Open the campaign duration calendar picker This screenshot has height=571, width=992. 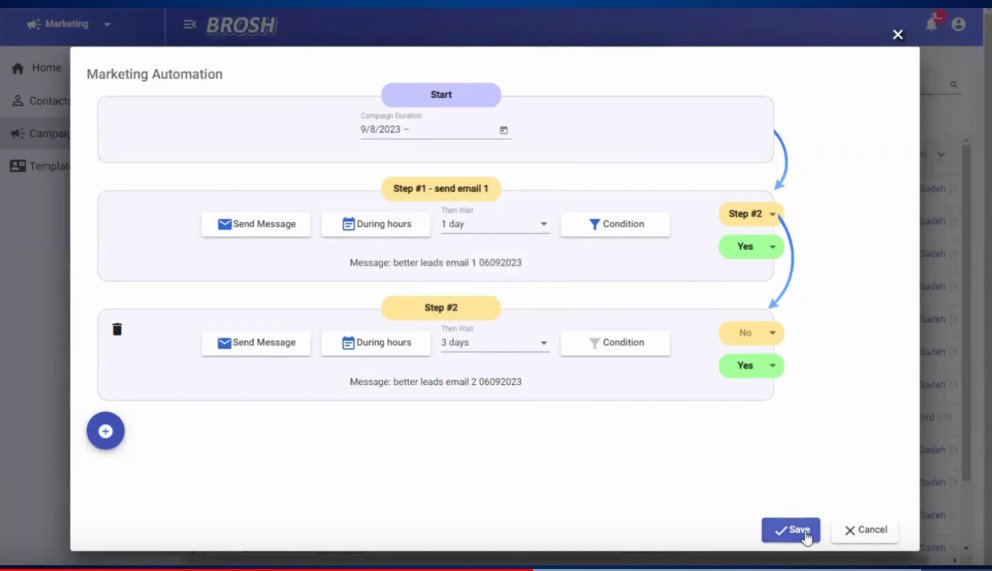click(503, 130)
